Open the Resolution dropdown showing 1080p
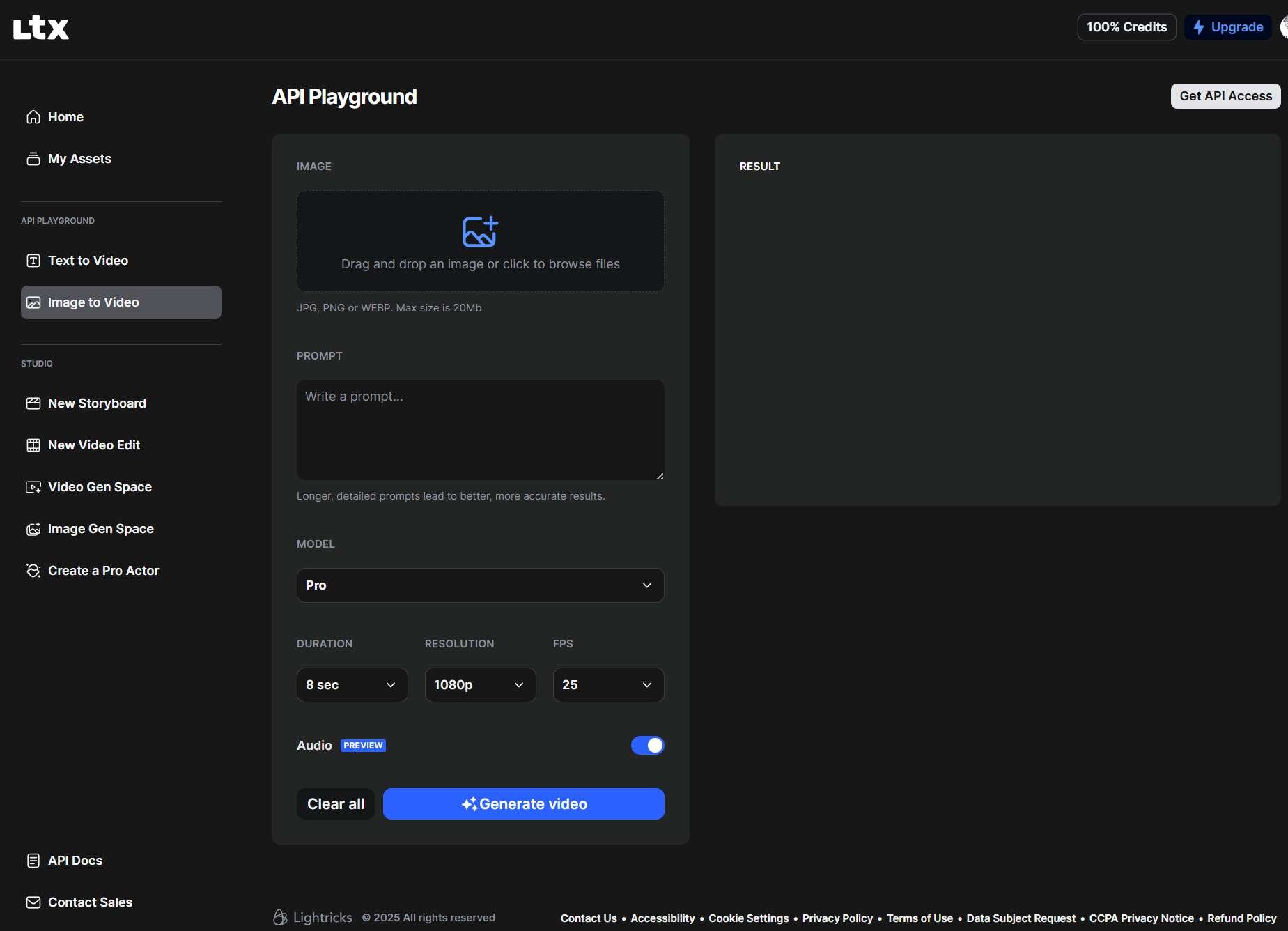1288x931 pixels. tap(480, 685)
